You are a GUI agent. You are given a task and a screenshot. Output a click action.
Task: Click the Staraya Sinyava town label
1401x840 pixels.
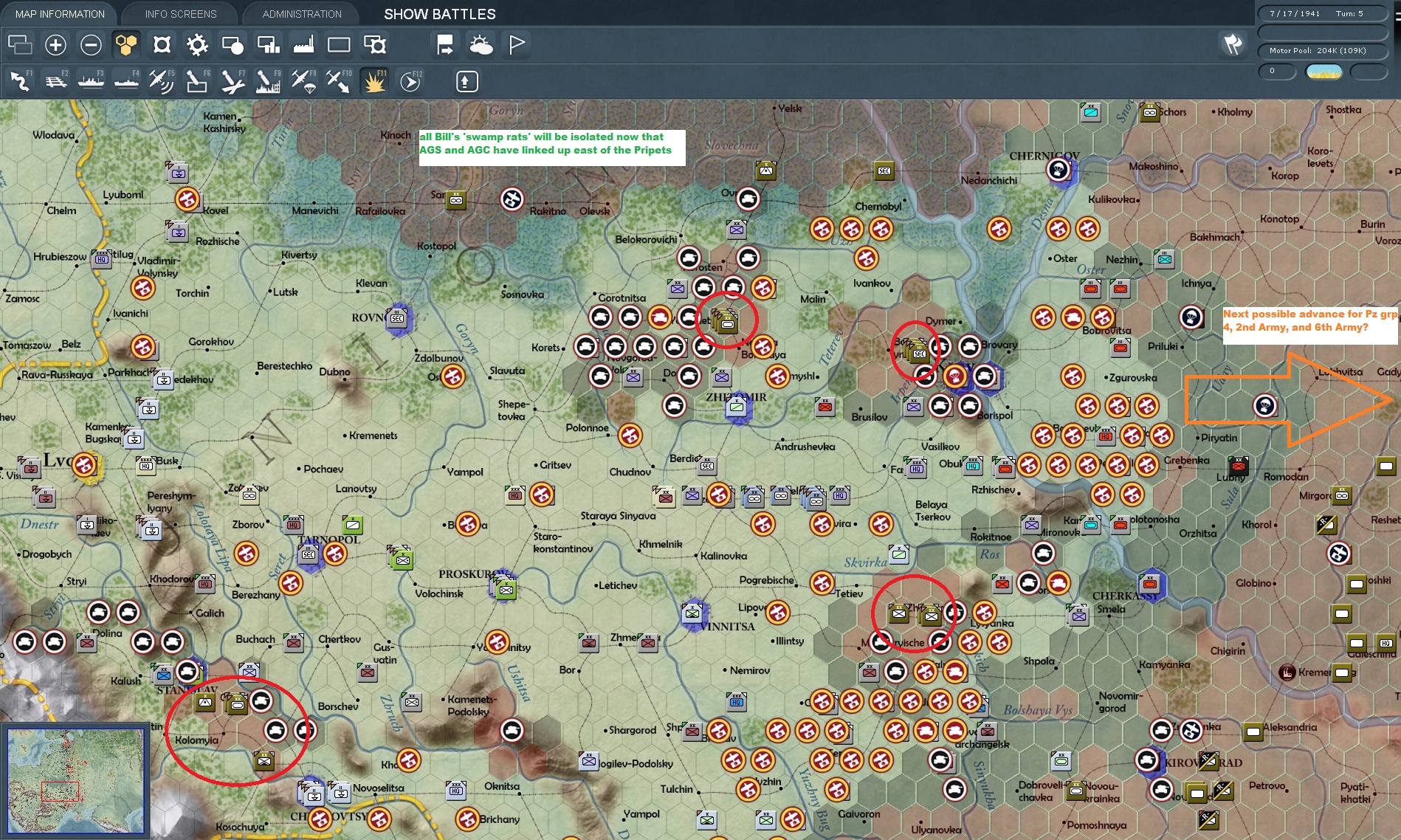tap(618, 516)
